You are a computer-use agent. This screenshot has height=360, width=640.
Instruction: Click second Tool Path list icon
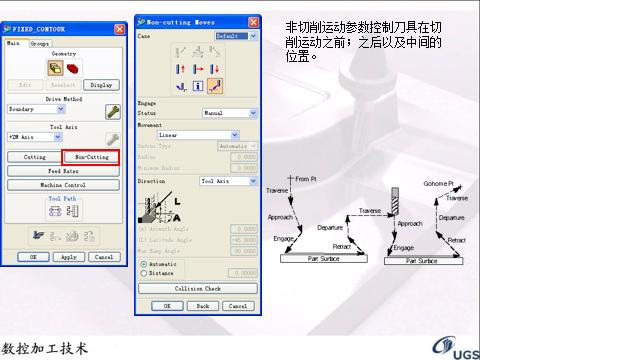point(72,211)
